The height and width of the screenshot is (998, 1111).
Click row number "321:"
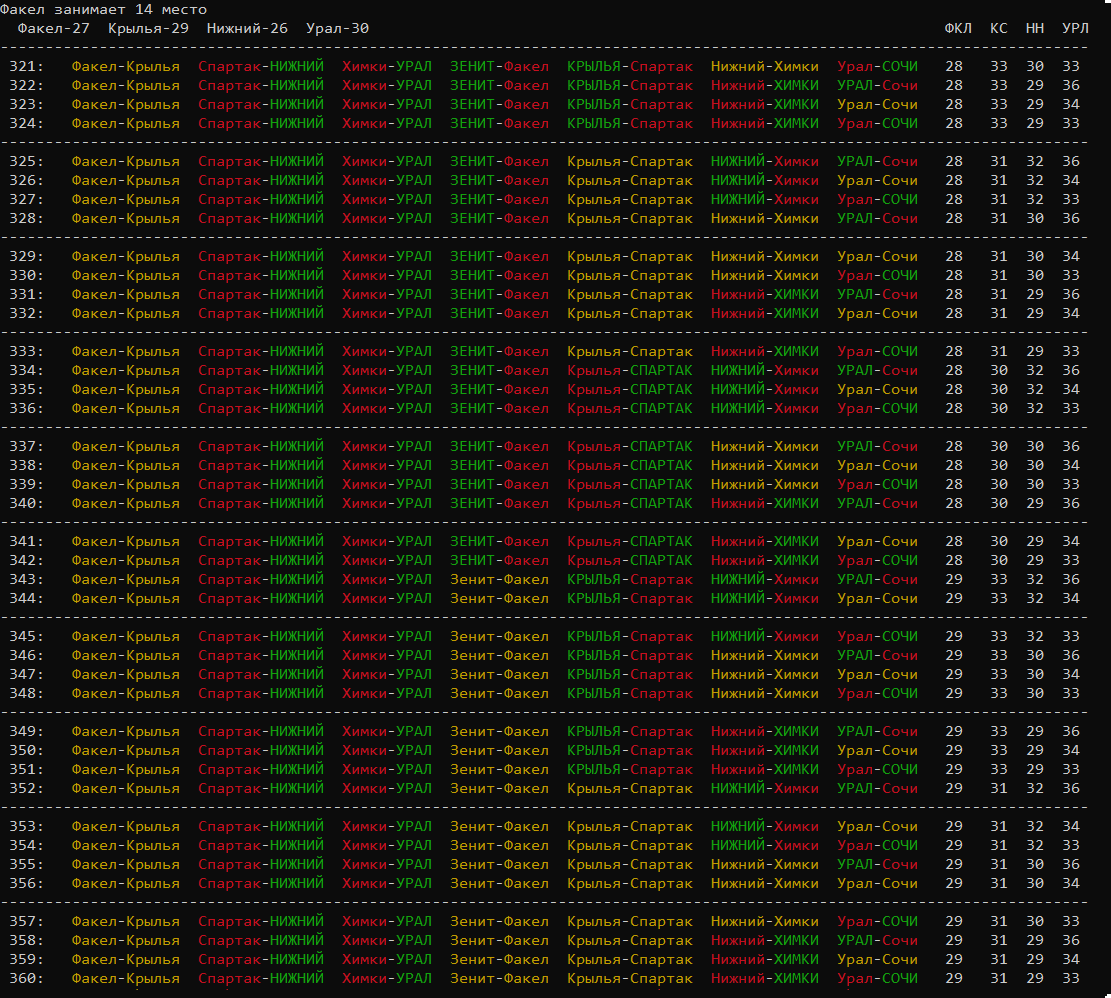[26, 67]
